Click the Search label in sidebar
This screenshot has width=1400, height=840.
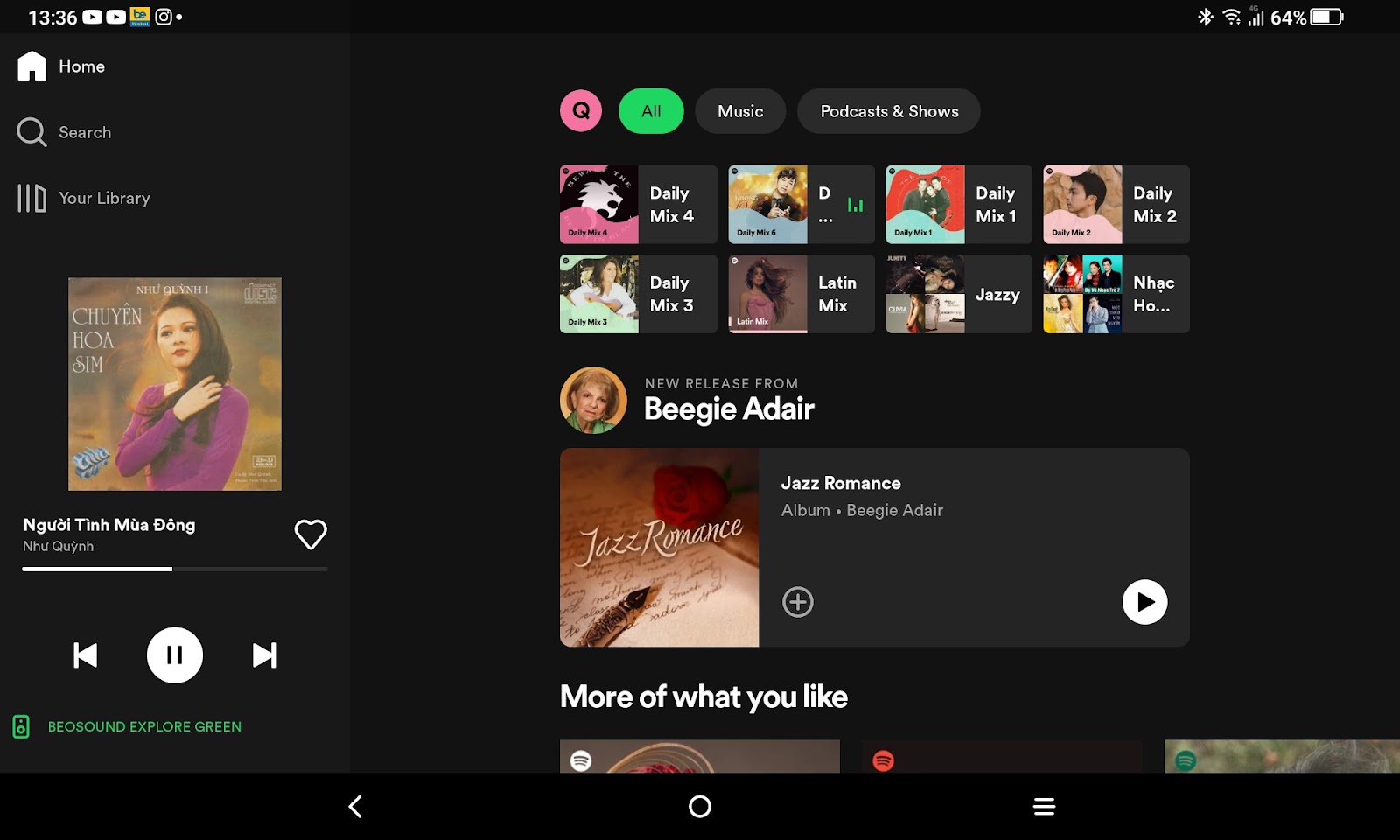[85, 132]
